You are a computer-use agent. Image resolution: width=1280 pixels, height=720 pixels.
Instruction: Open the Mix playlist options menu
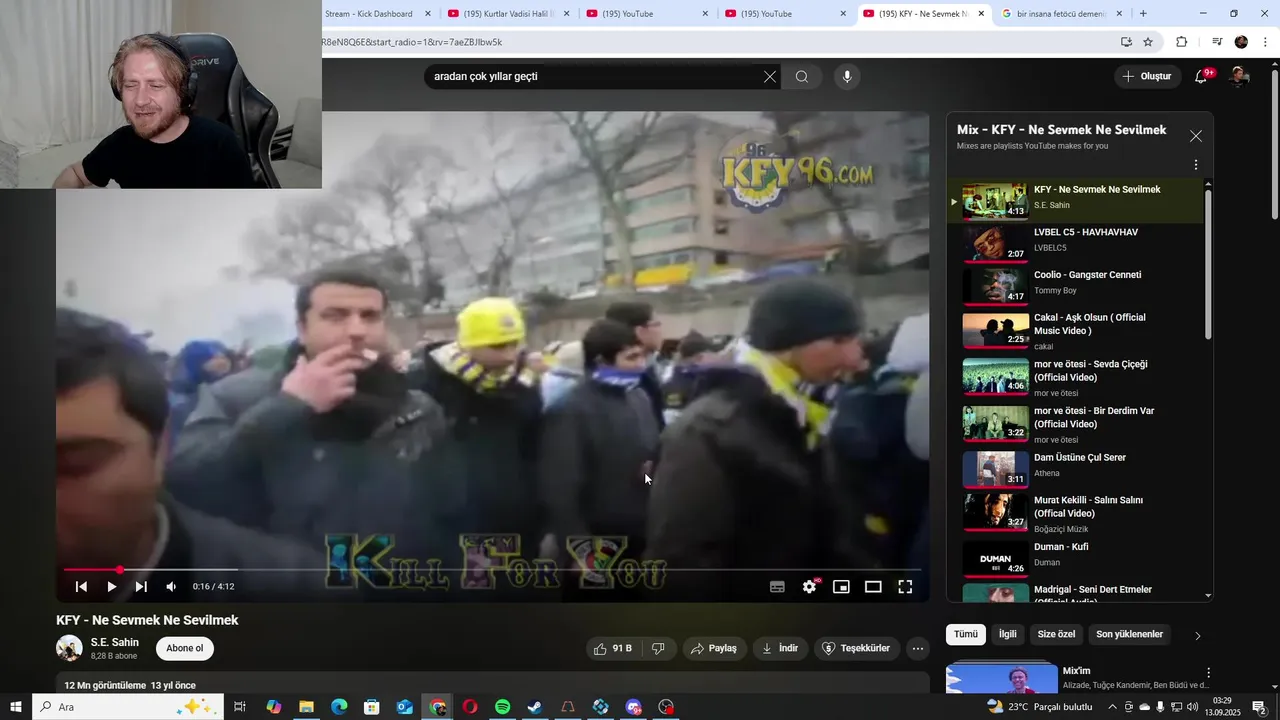(1196, 165)
